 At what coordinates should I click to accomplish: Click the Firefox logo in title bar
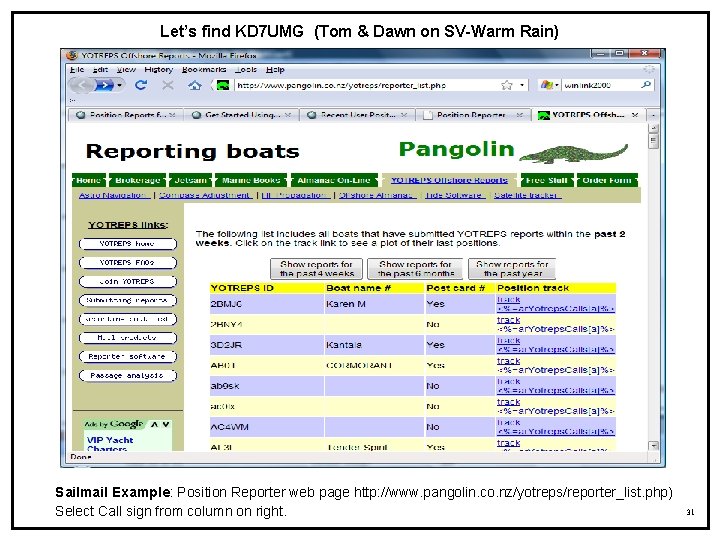pos(72,56)
